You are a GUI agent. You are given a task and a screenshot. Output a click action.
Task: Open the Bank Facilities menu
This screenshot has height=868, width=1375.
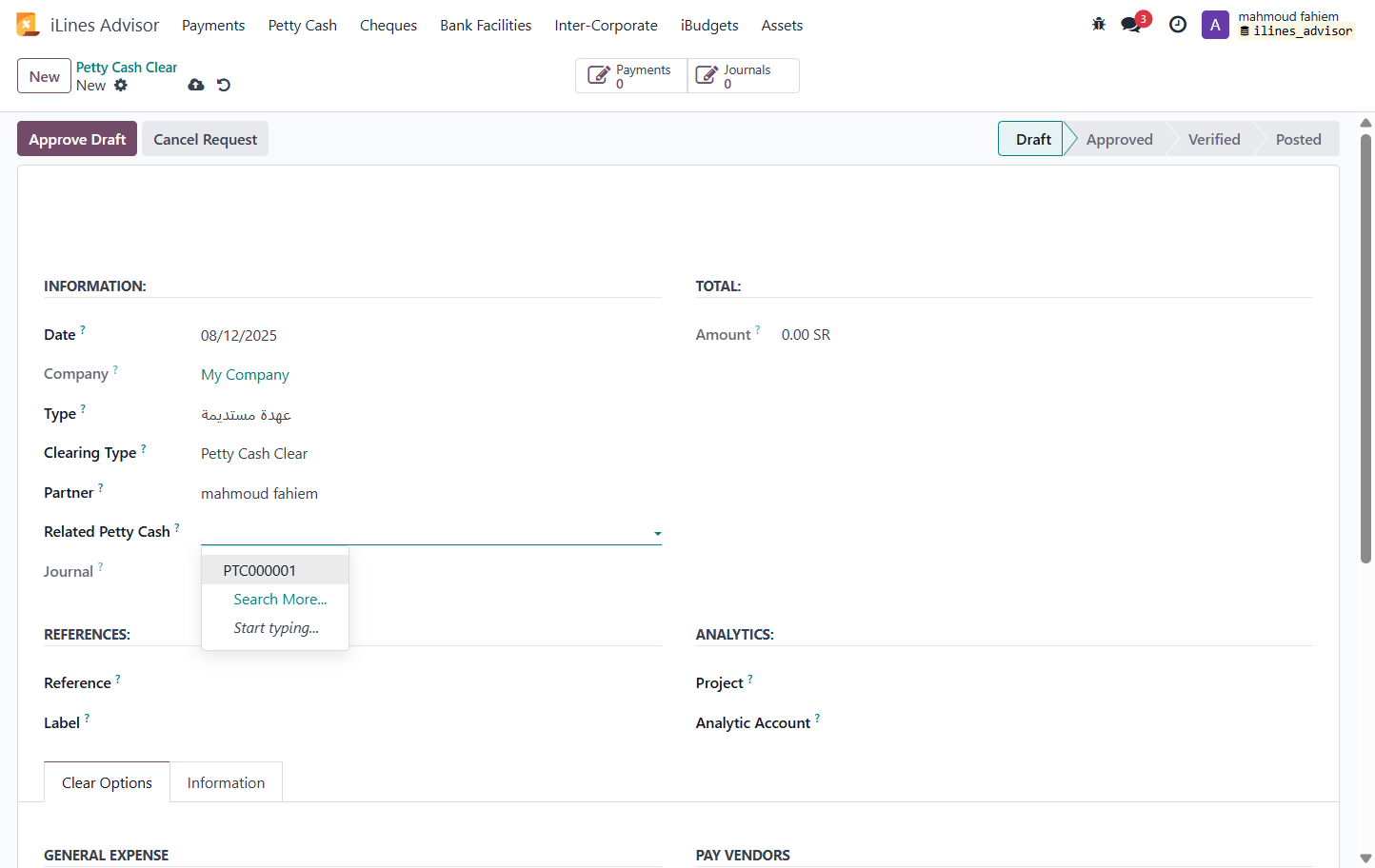(486, 26)
